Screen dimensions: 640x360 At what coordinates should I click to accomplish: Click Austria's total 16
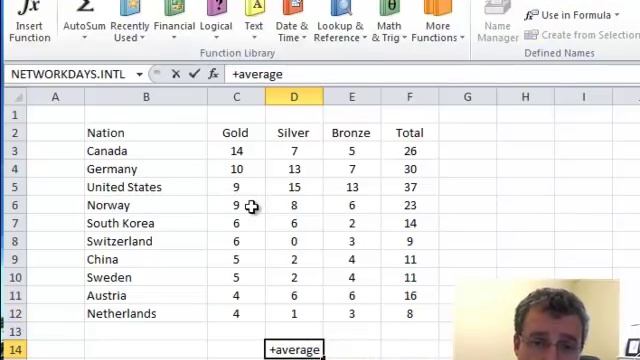[x=410, y=296]
